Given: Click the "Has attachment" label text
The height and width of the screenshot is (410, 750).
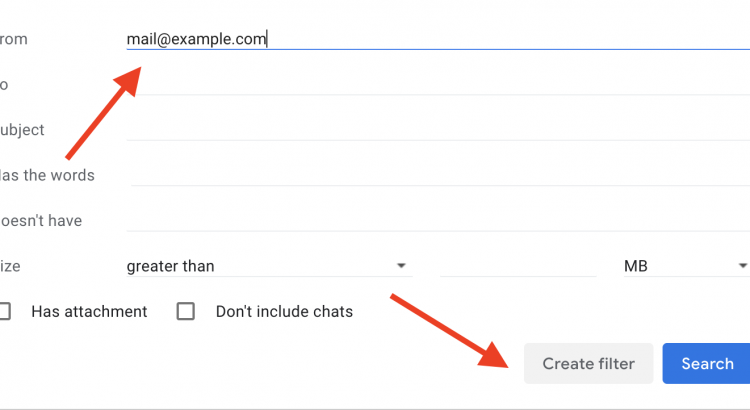Looking at the screenshot, I should click(89, 312).
